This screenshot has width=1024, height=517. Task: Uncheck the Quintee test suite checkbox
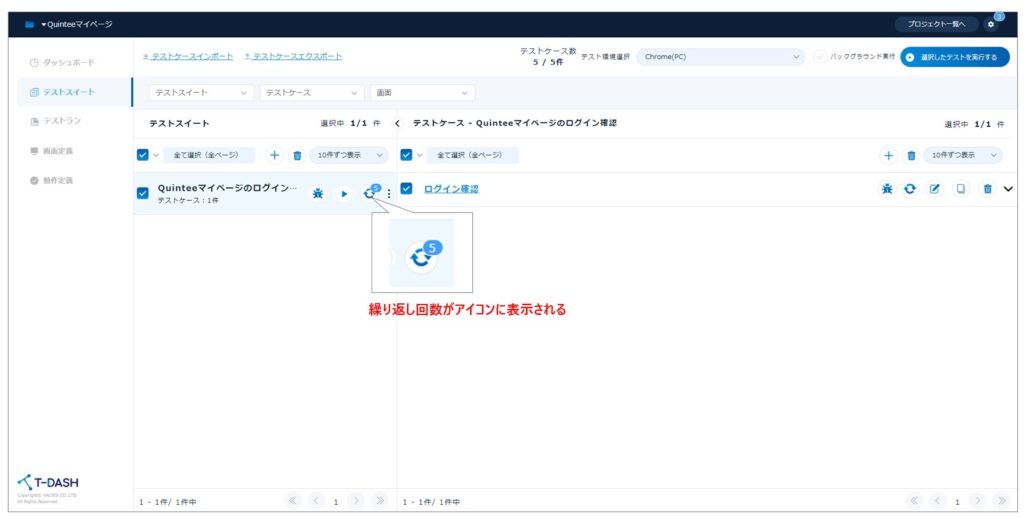click(143, 193)
